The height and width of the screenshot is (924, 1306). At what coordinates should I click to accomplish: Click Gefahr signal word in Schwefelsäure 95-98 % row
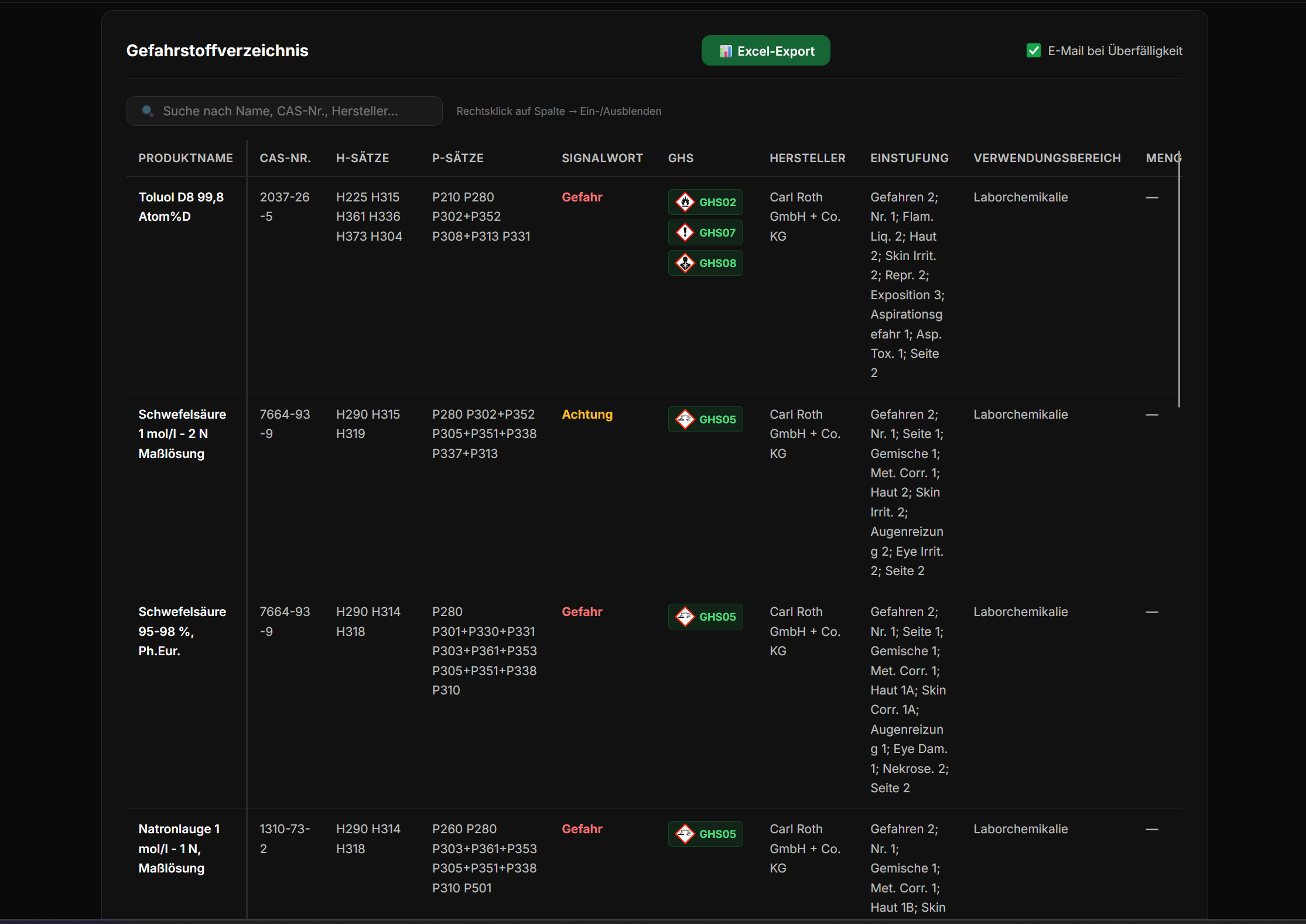tap(582, 612)
